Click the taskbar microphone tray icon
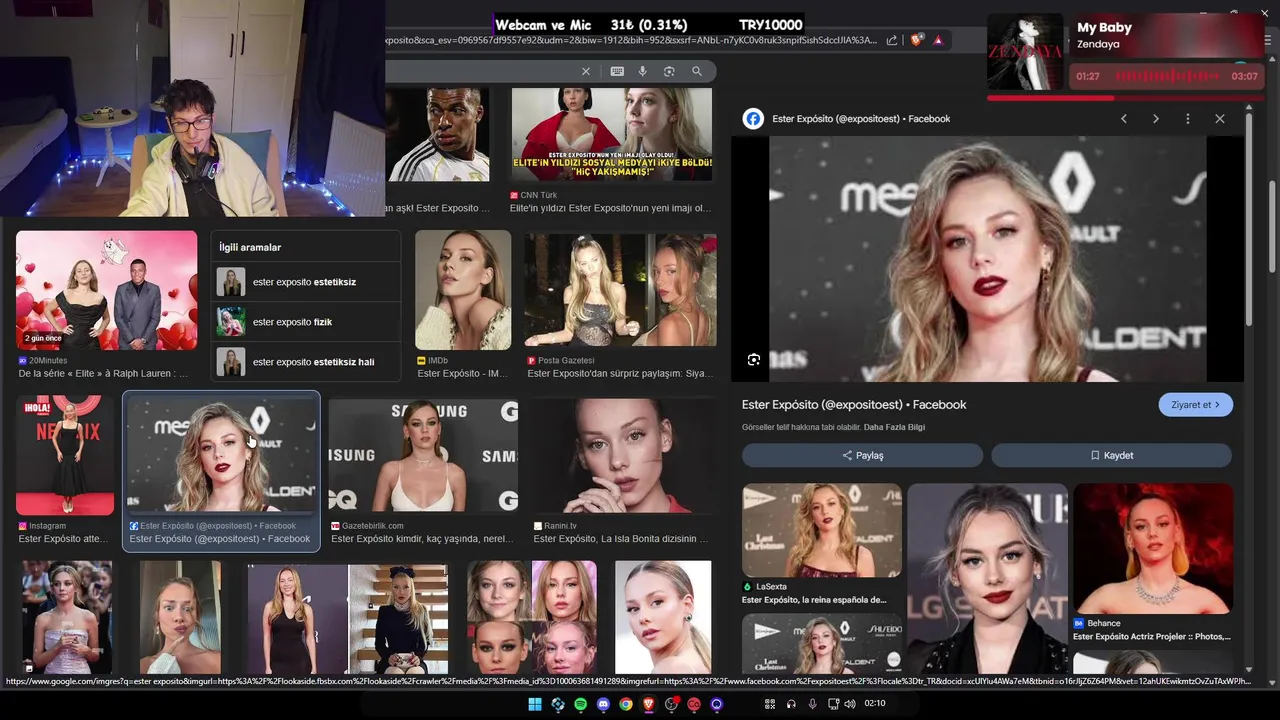The height and width of the screenshot is (720, 1280). click(x=812, y=704)
